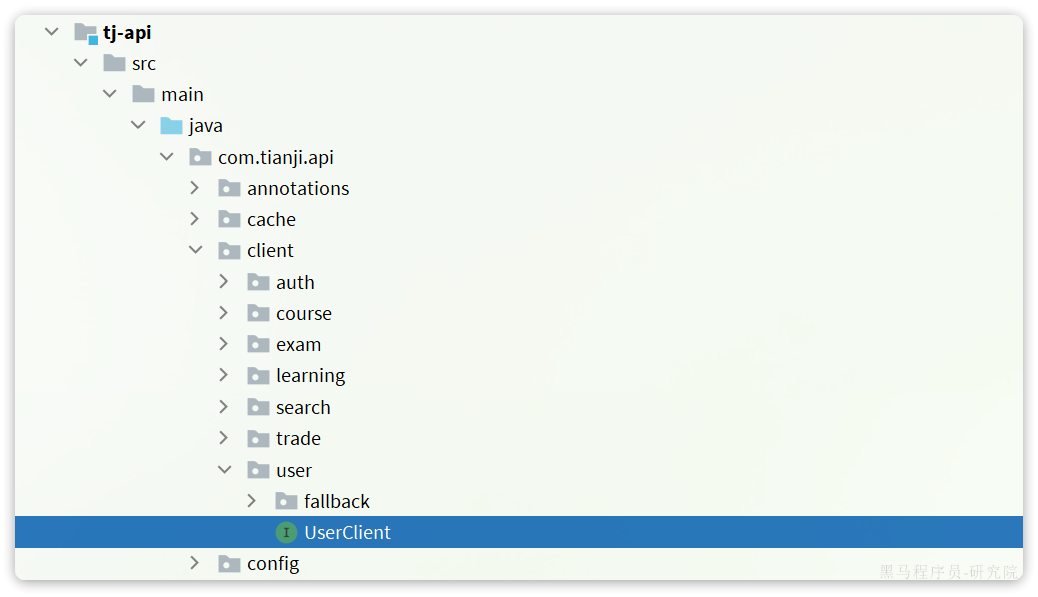This screenshot has height=597, width=1038.
Task: Collapse the tj-api root node chevron
Action: [52, 32]
